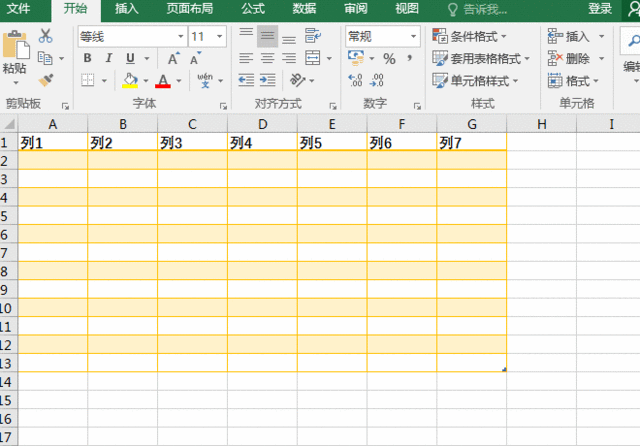
Task: Apply Percent style
Action: [389, 58]
